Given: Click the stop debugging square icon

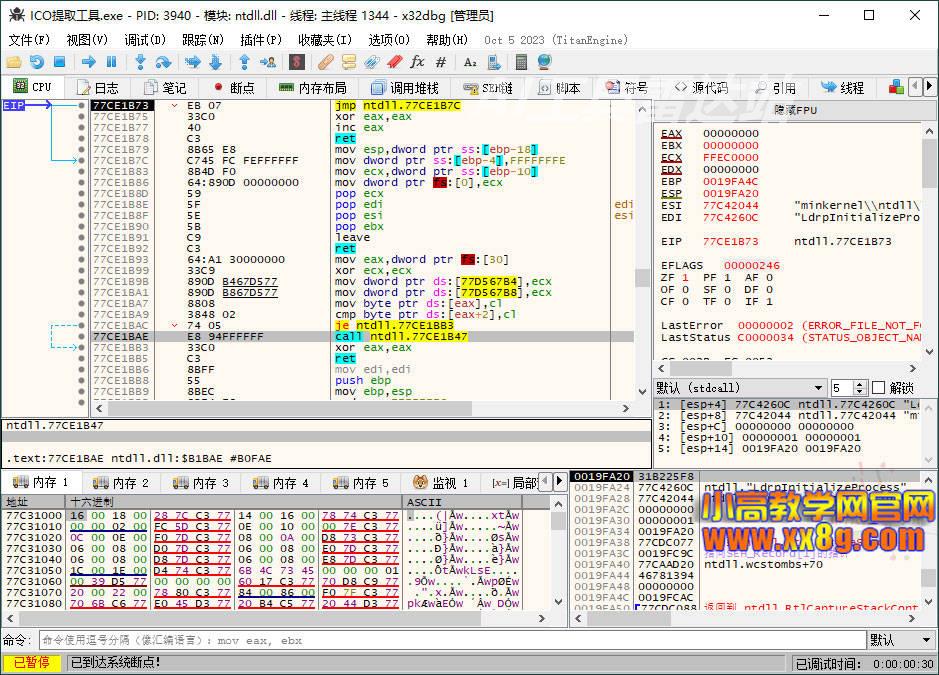Looking at the screenshot, I should tap(59, 62).
